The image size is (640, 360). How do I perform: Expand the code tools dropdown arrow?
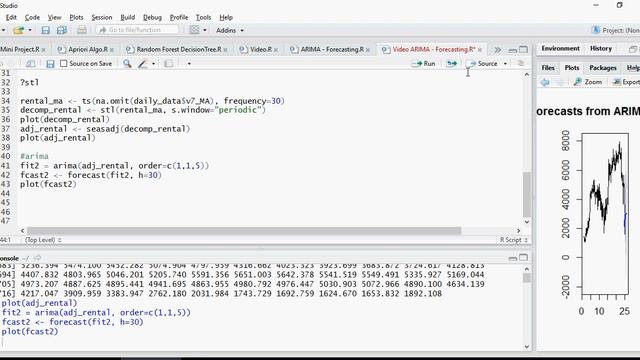(x=153, y=64)
